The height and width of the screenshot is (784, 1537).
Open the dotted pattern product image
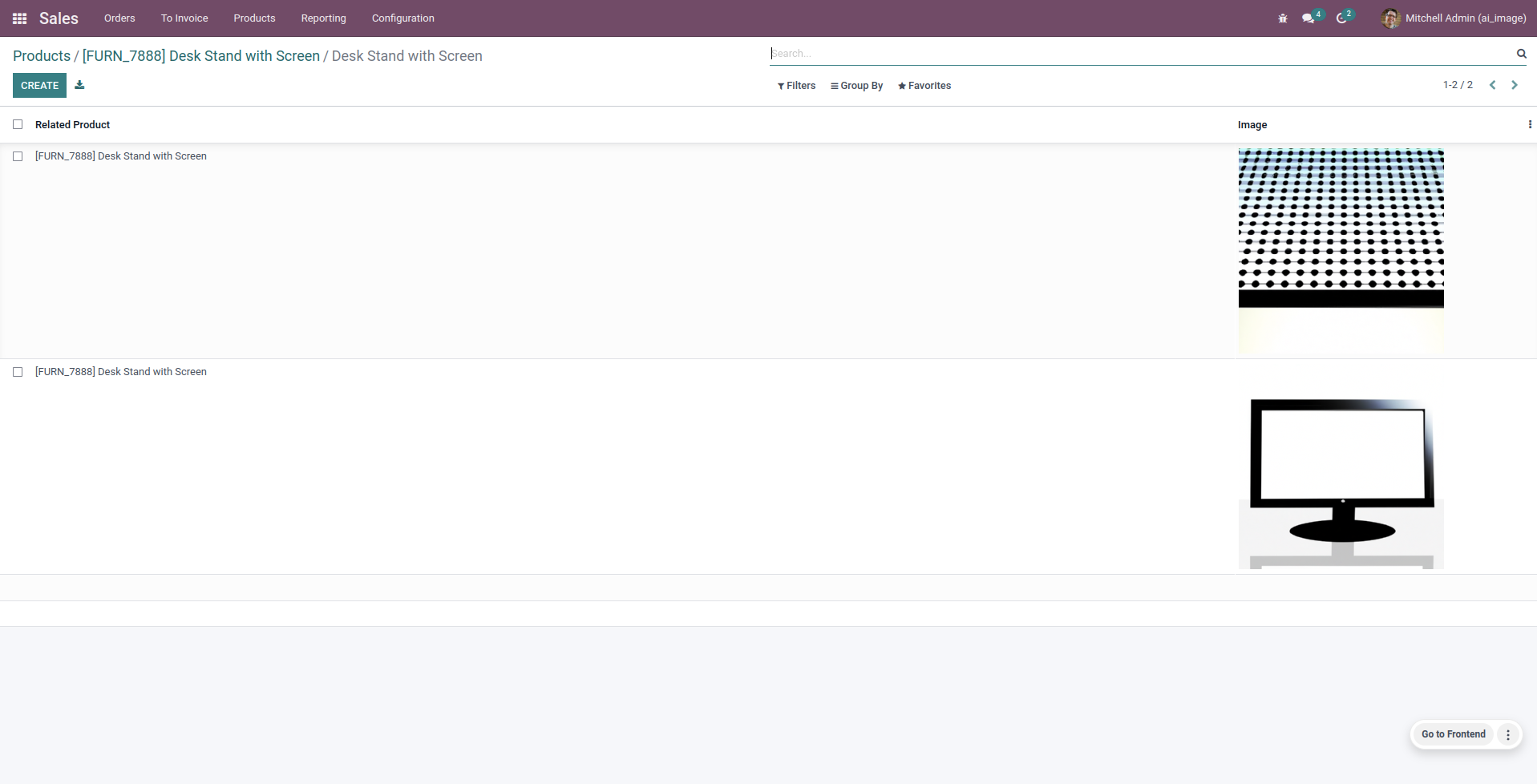tap(1341, 251)
